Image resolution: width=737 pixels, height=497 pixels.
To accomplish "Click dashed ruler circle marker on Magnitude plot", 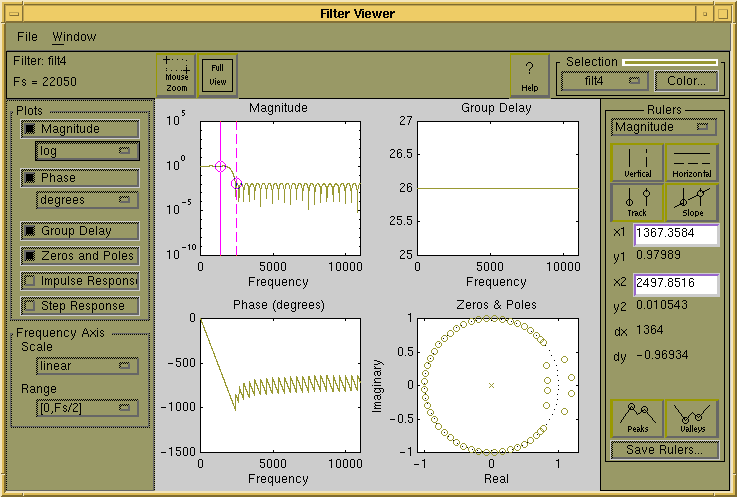I will 236,184.
